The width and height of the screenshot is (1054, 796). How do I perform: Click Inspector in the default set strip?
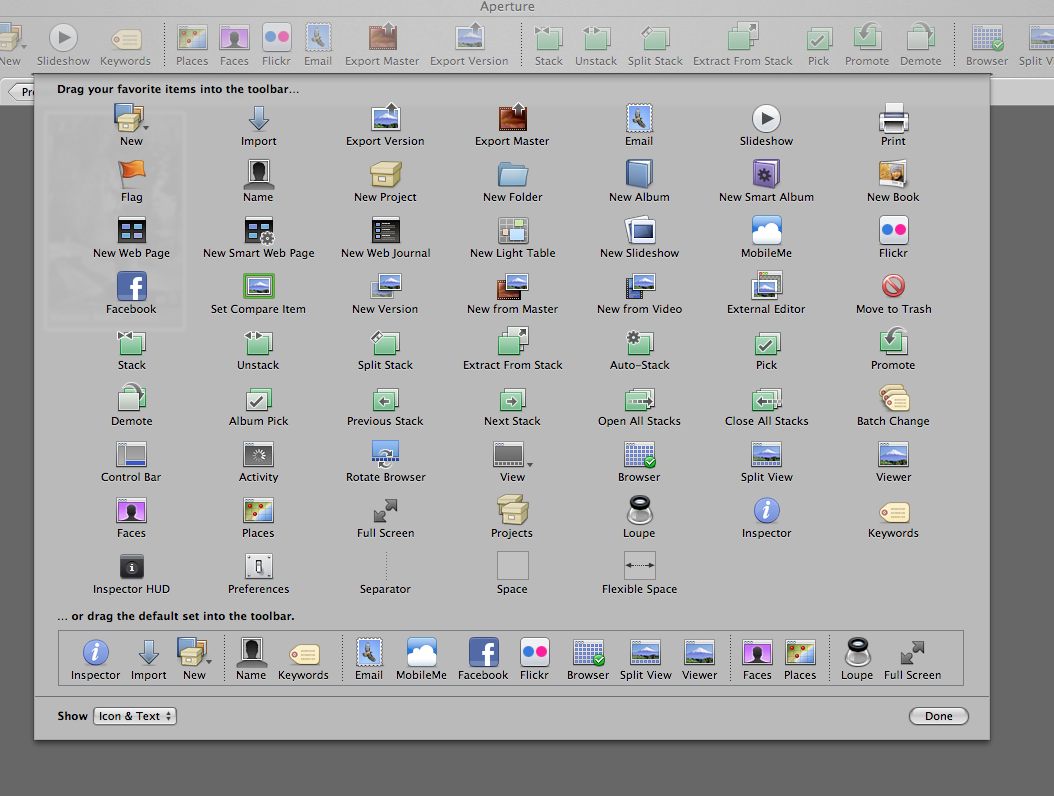95,660
